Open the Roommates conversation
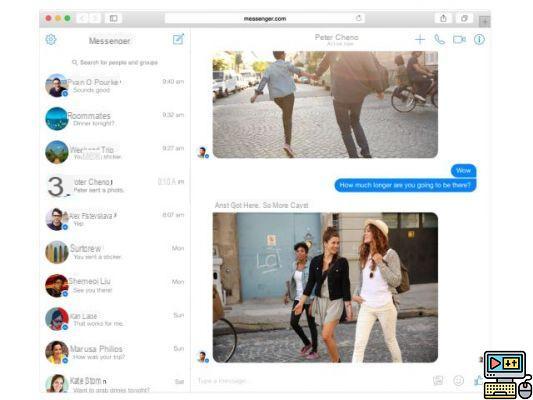Screen dimensions: 533x400 pos(115,119)
